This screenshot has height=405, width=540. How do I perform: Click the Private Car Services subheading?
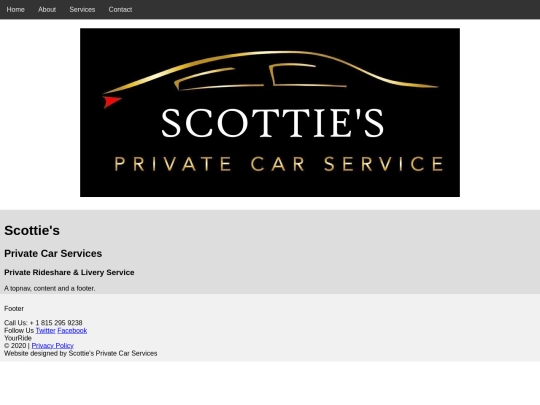[x=53, y=253]
